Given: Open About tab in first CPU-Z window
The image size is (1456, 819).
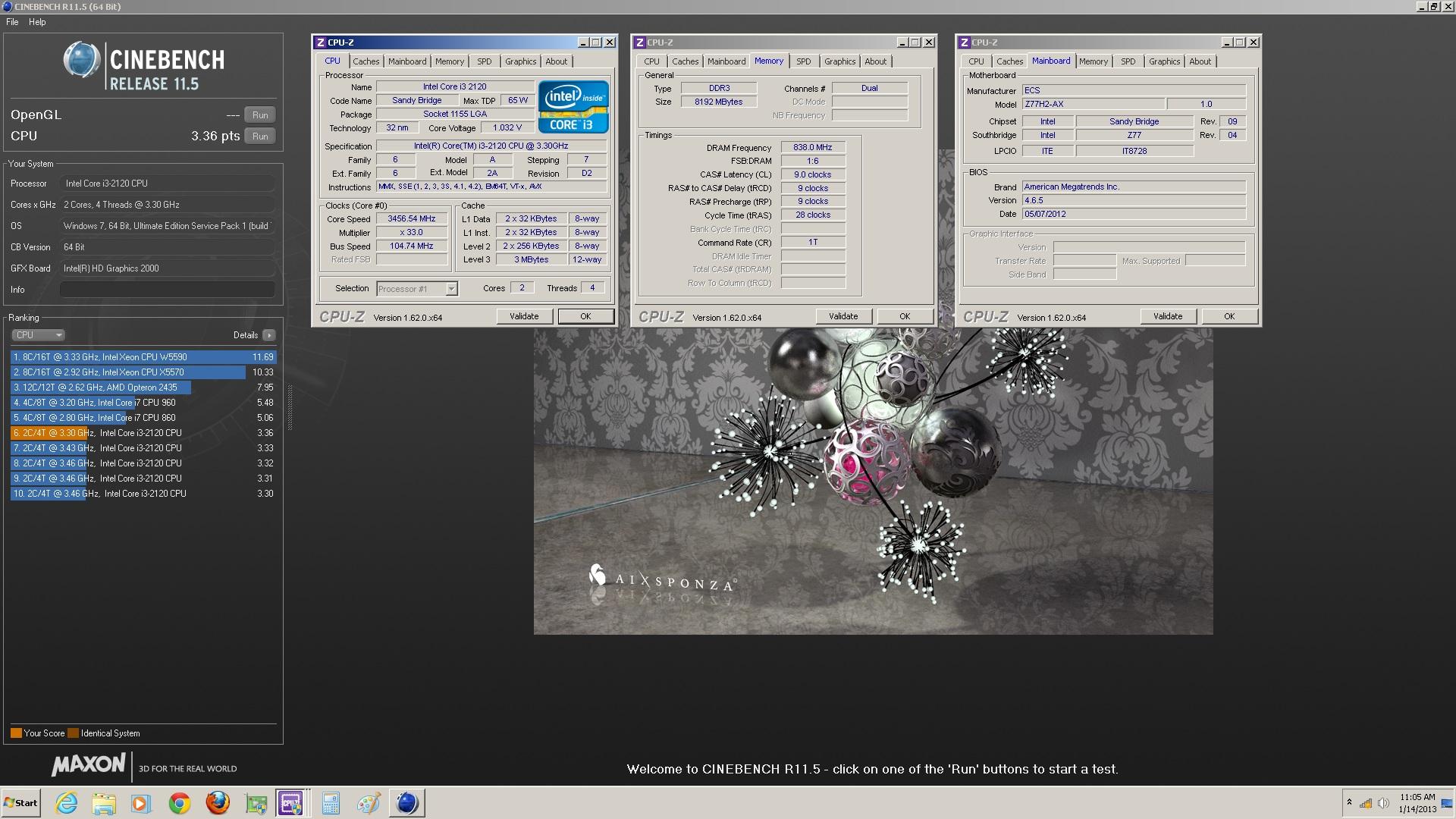Looking at the screenshot, I should (556, 61).
